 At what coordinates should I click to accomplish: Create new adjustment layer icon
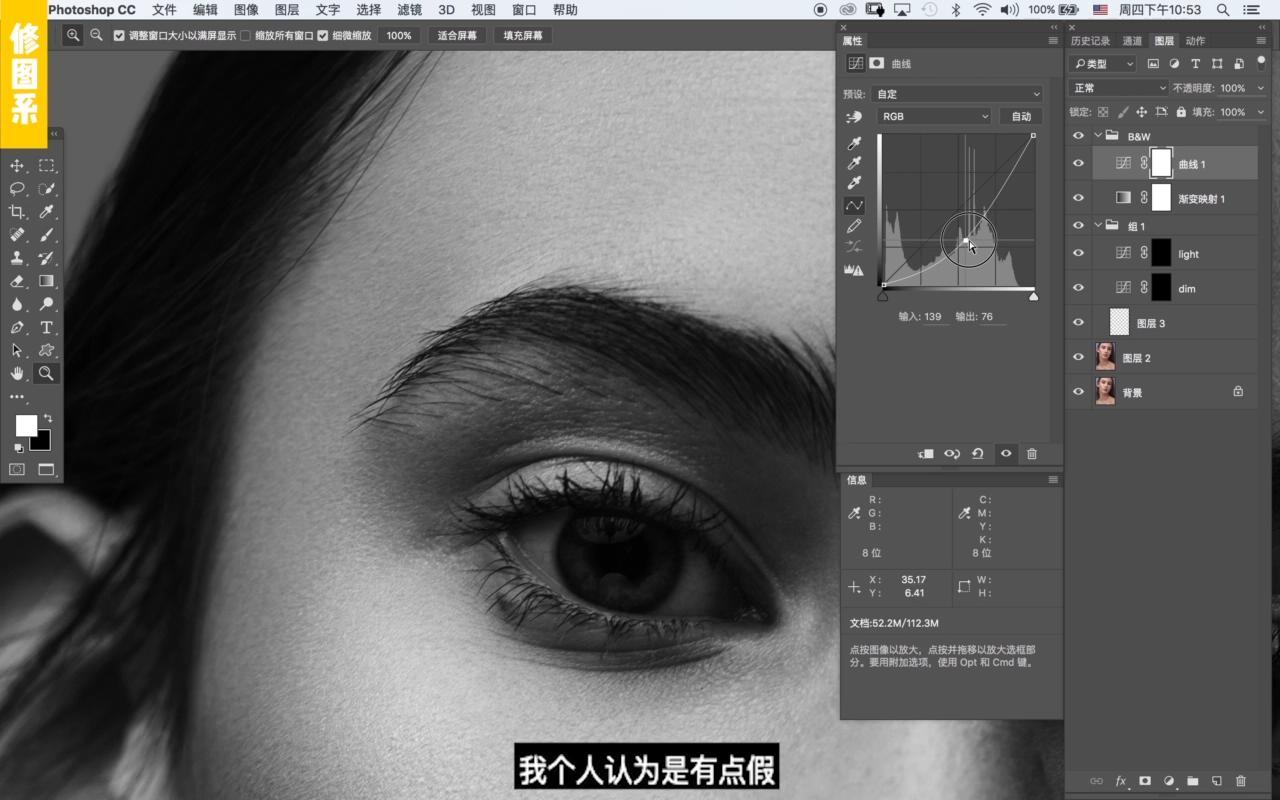pos(1169,781)
